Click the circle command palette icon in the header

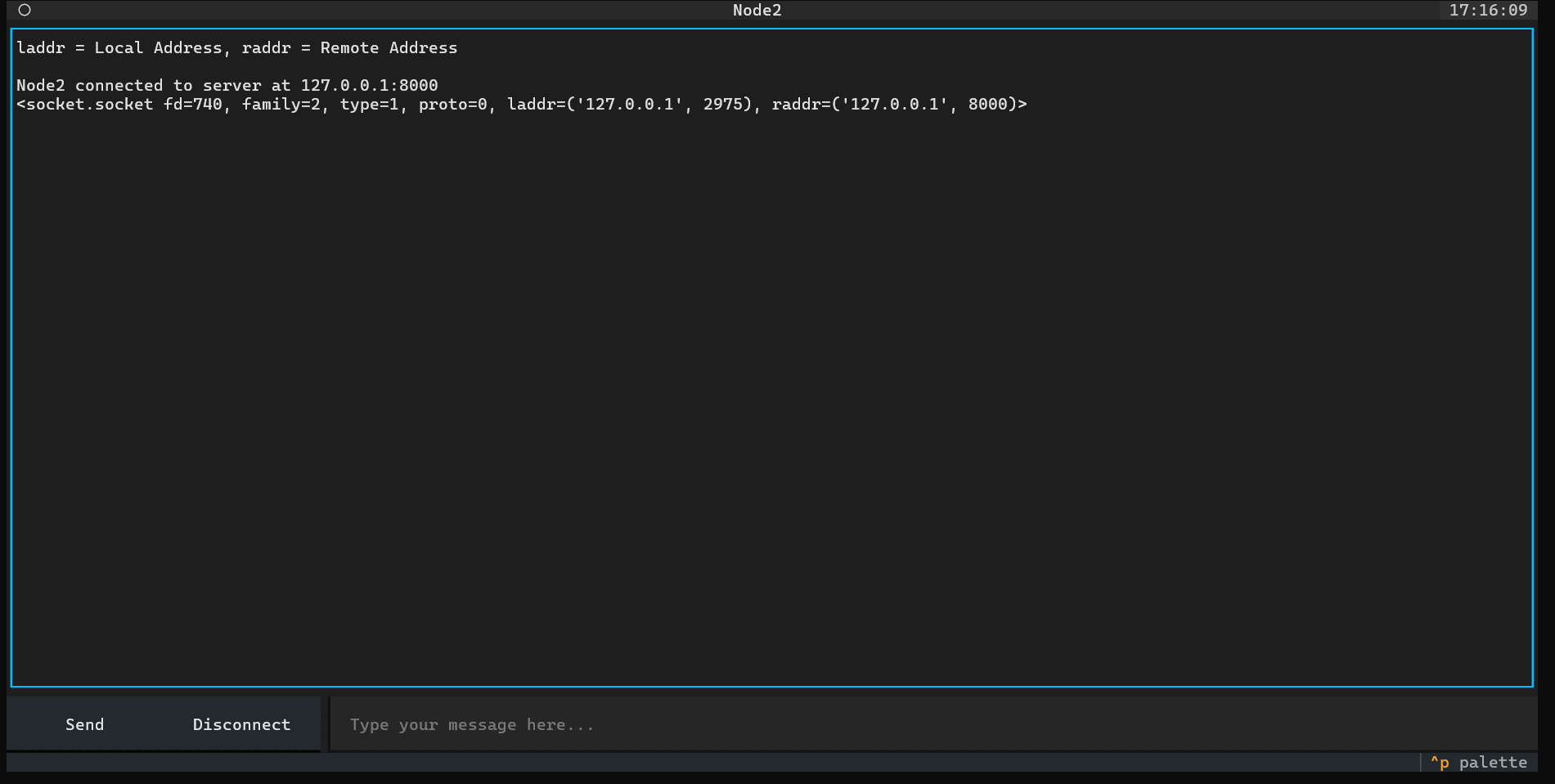[25, 10]
